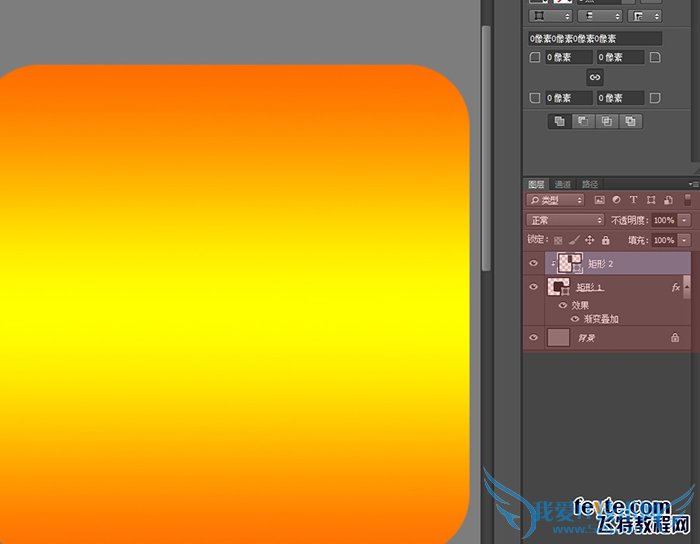Select the Subtract Front Shape pathfinder button
Image resolution: width=700 pixels, height=544 pixels.
(x=583, y=121)
